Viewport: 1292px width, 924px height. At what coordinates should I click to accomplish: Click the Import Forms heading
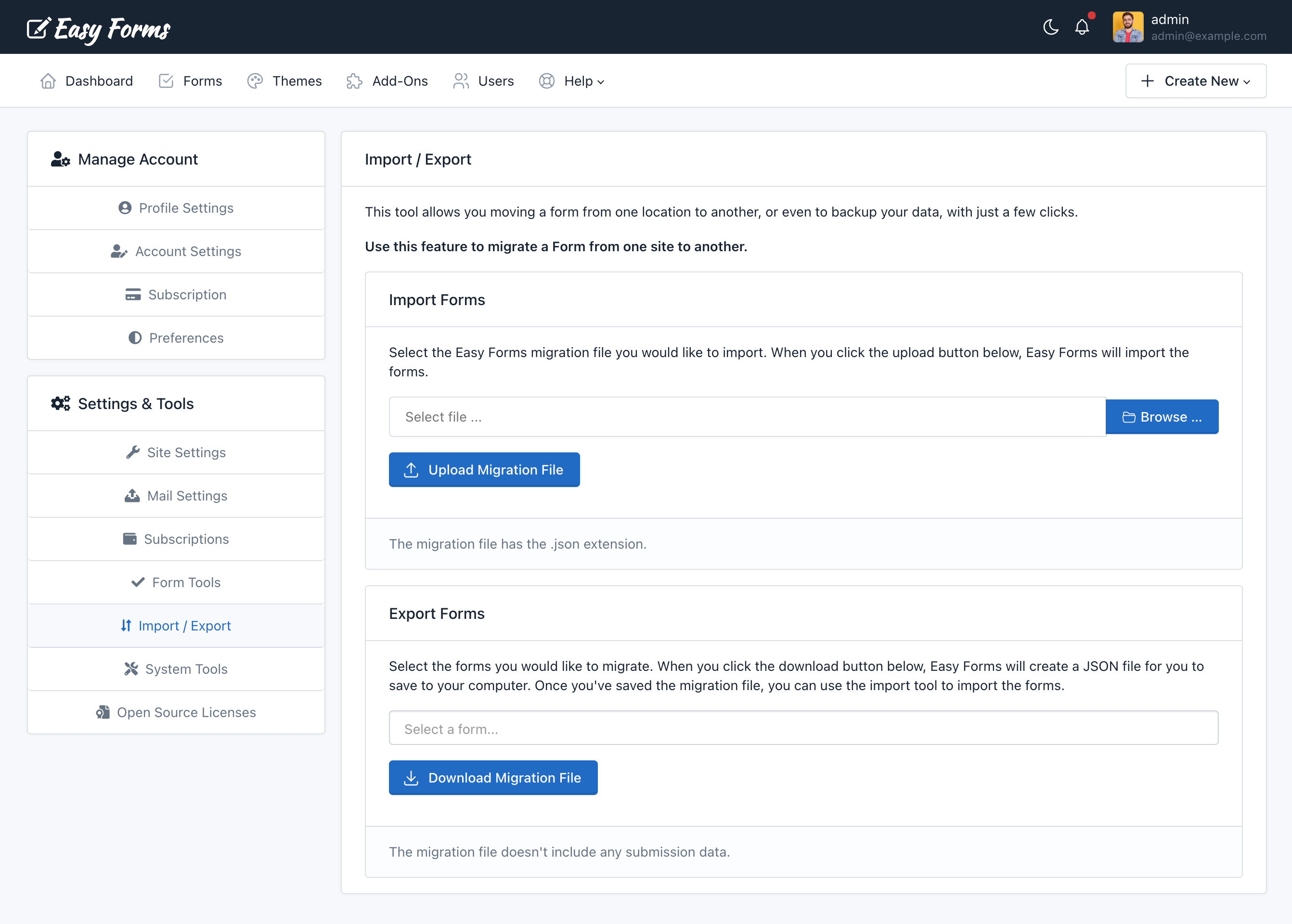coord(437,299)
